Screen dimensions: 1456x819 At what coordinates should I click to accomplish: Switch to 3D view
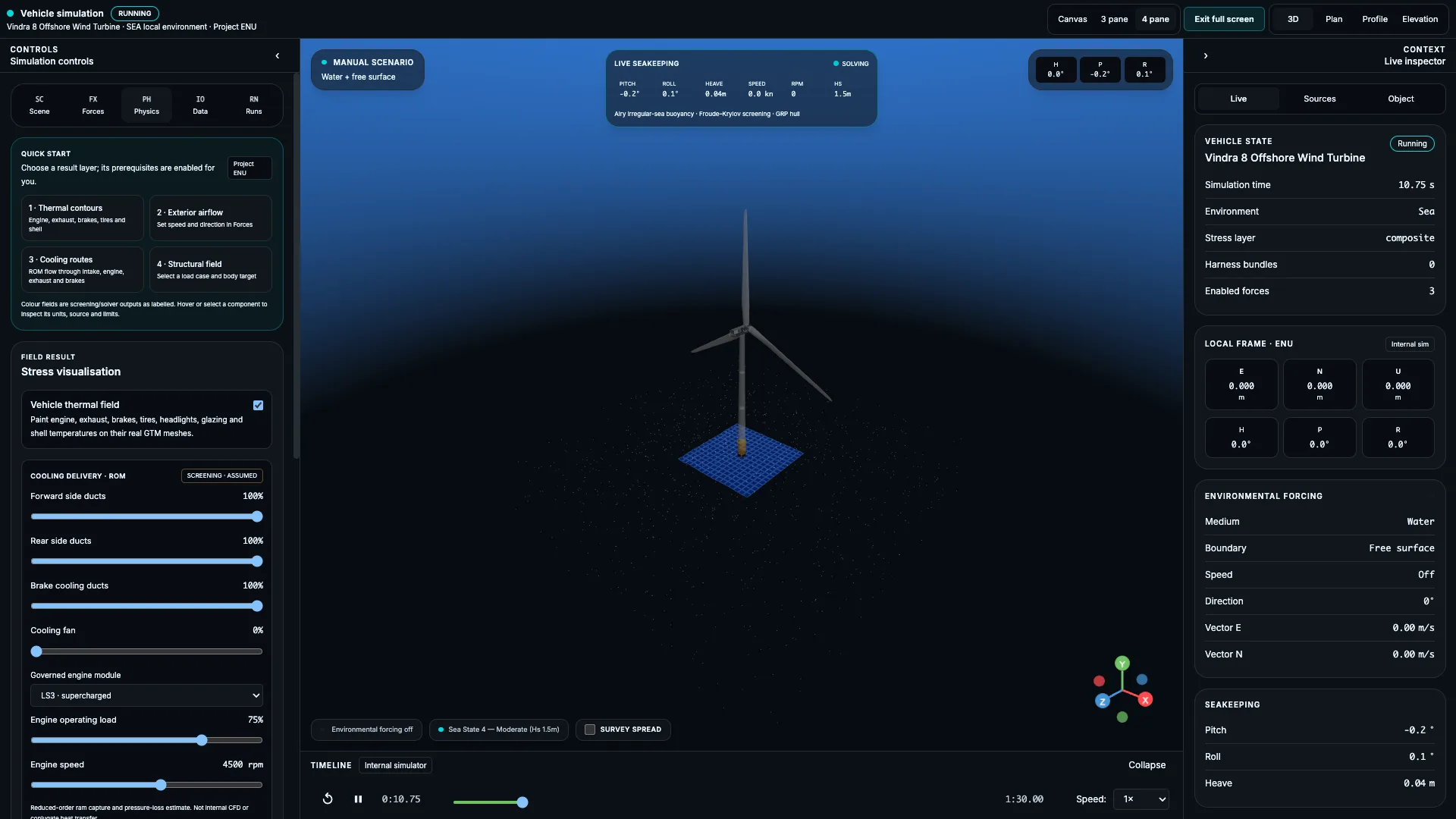1293,19
